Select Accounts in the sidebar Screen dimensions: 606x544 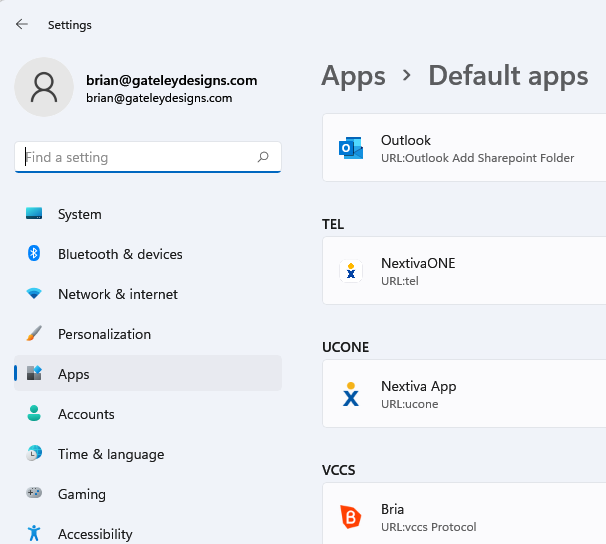86,414
